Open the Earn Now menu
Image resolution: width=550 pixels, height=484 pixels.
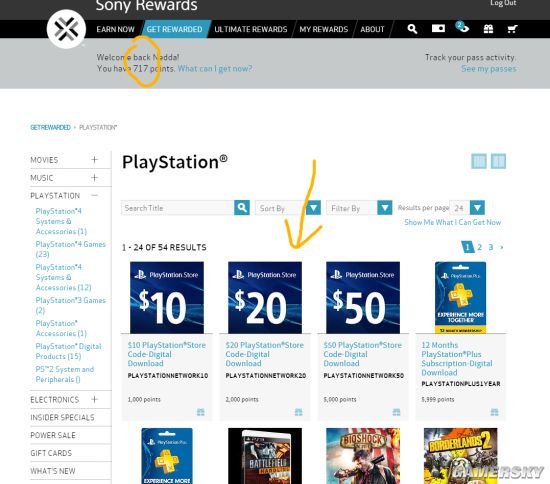pos(115,29)
